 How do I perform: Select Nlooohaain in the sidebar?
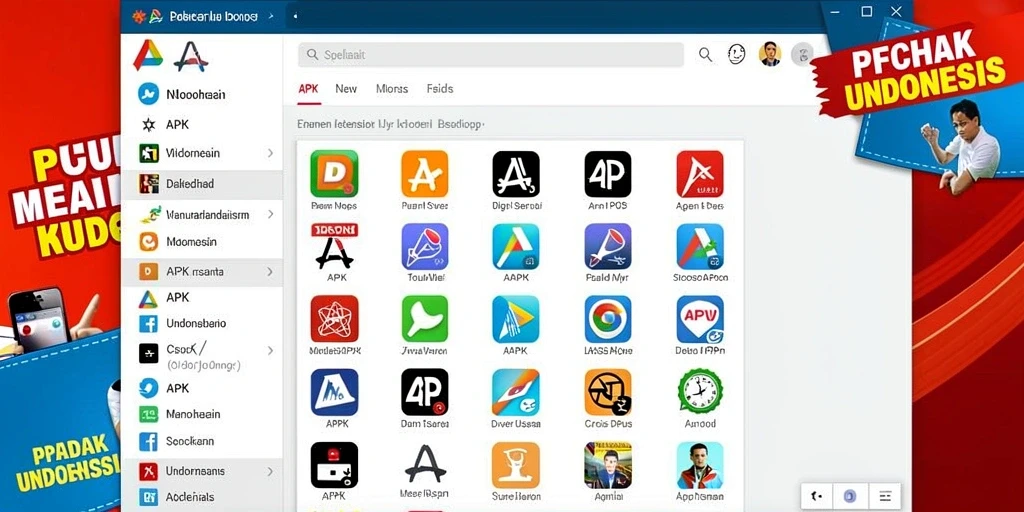(202, 94)
